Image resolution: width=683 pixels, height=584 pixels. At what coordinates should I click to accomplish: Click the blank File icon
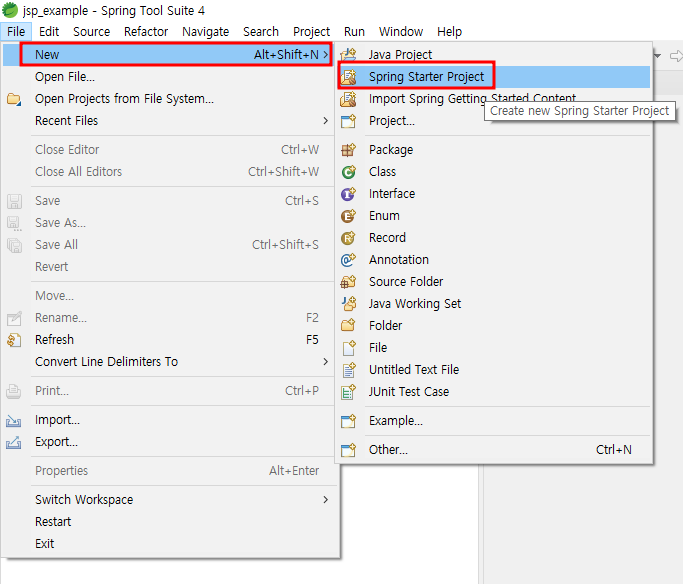coord(348,348)
